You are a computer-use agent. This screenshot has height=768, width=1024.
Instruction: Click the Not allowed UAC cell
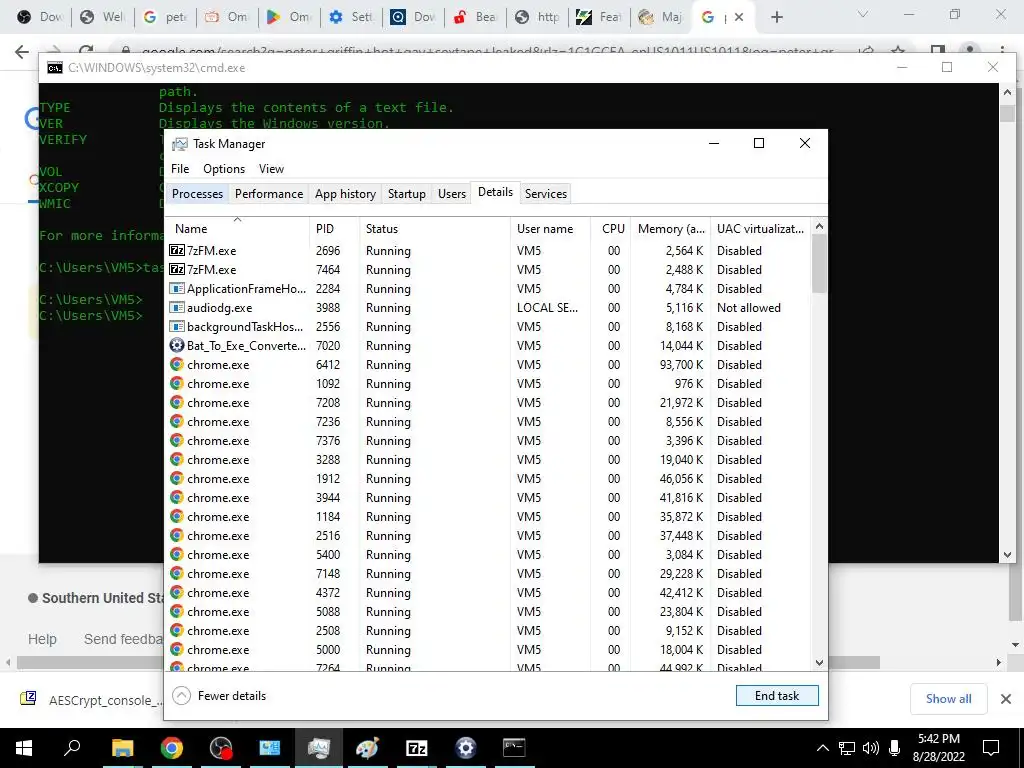[748, 308]
